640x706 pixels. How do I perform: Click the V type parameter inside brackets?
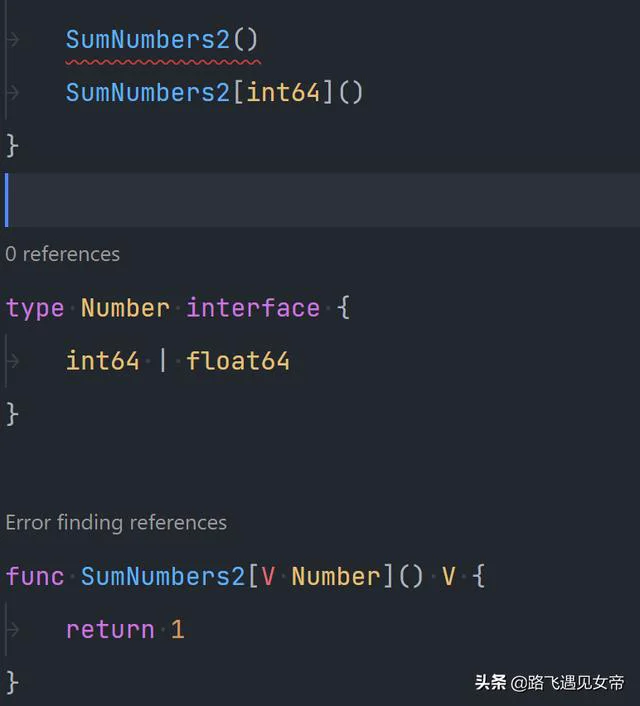coord(268,577)
